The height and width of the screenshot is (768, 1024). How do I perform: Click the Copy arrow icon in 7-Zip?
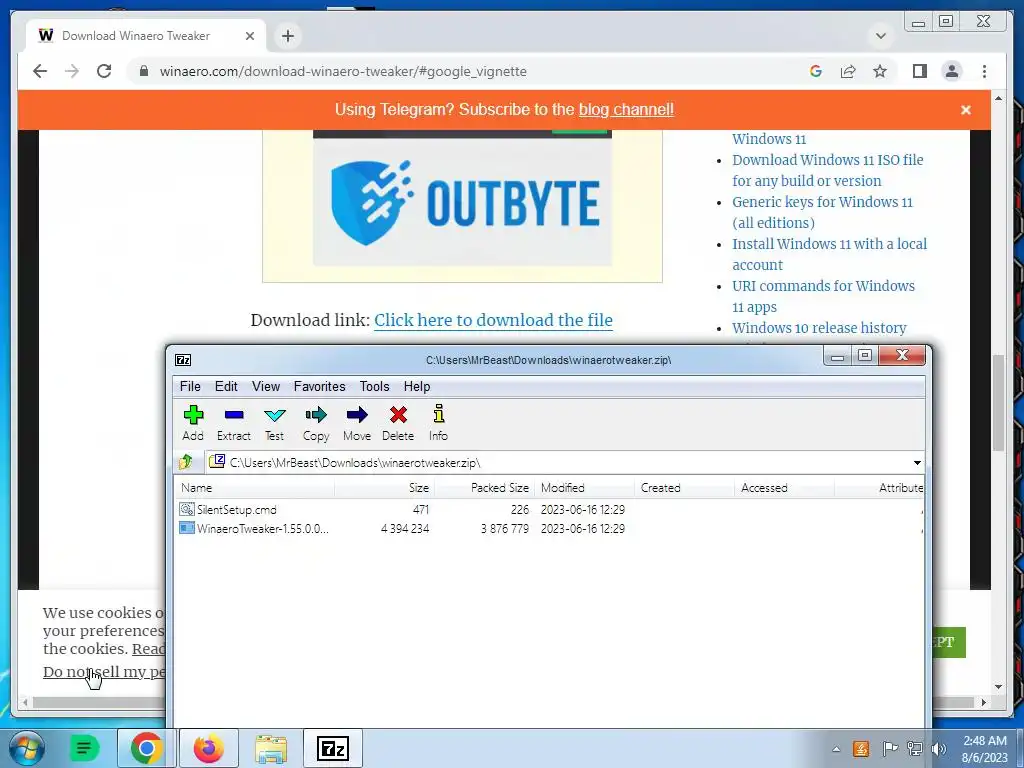(x=315, y=415)
